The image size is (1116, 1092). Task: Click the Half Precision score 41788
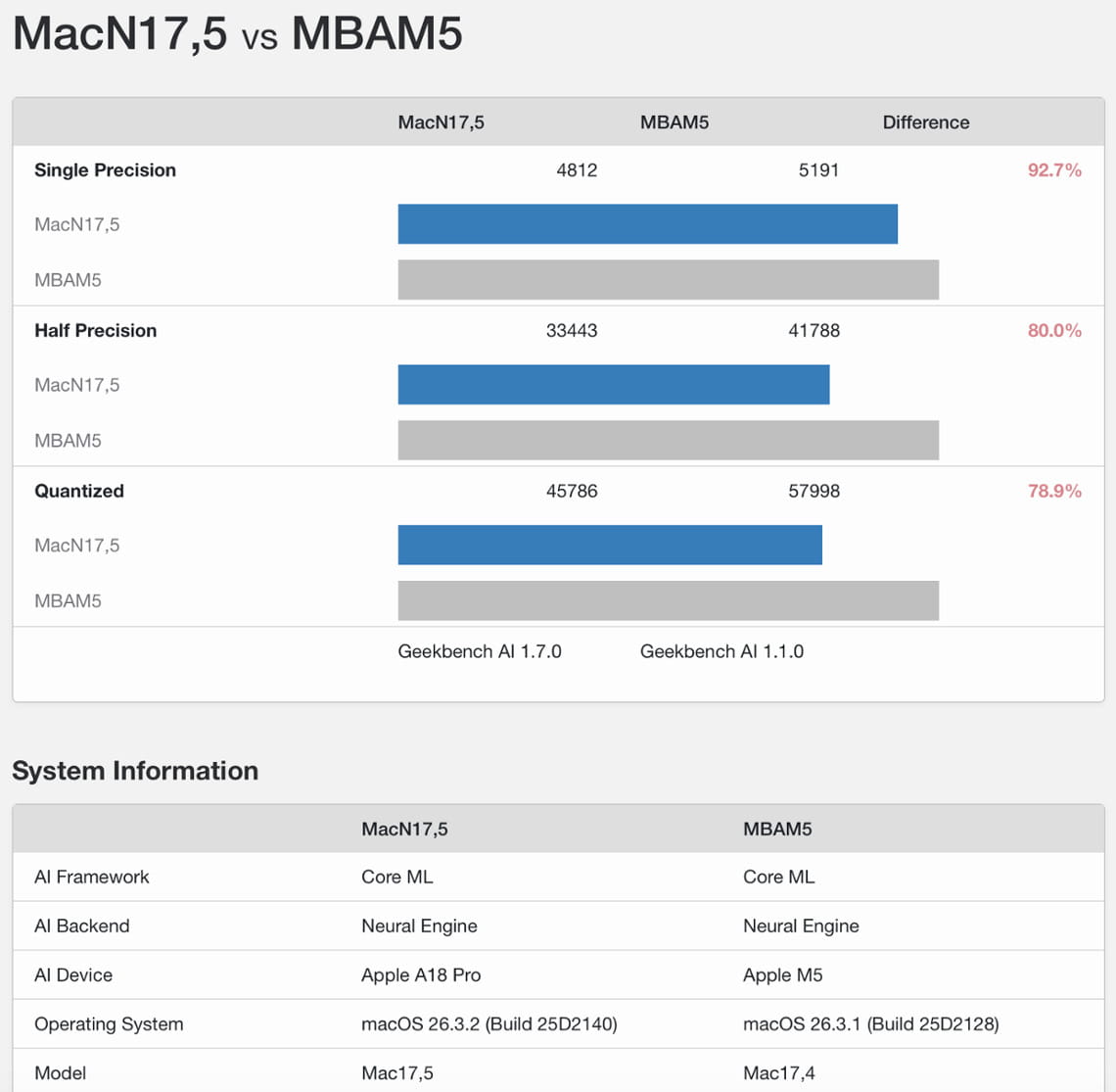point(814,331)
